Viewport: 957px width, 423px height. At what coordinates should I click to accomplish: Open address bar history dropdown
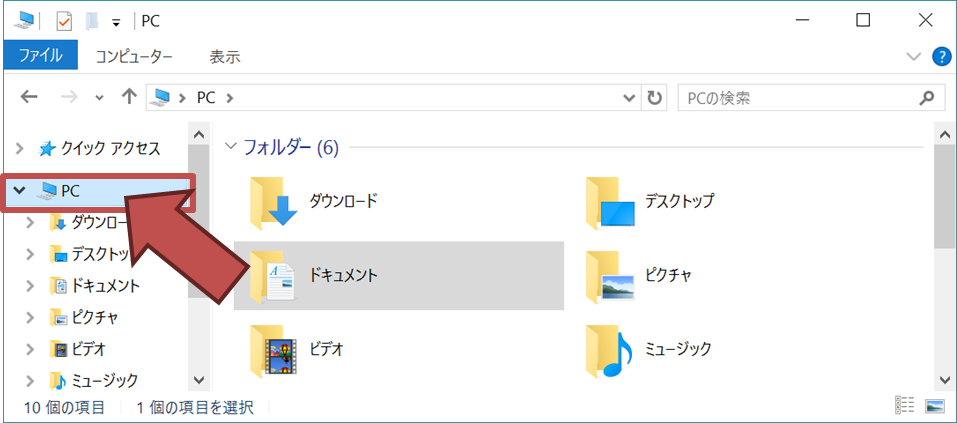[x=629, y=98]
